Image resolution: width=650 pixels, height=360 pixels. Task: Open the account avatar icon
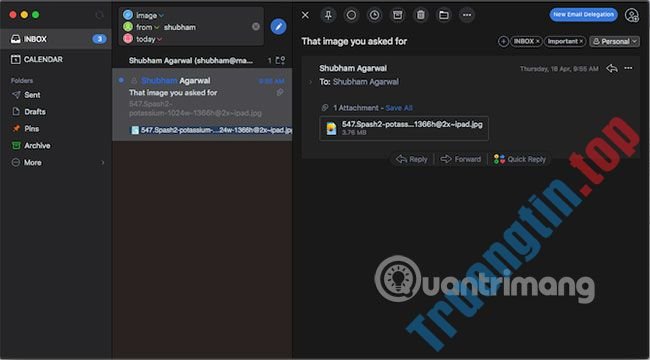tap(631, 15)
